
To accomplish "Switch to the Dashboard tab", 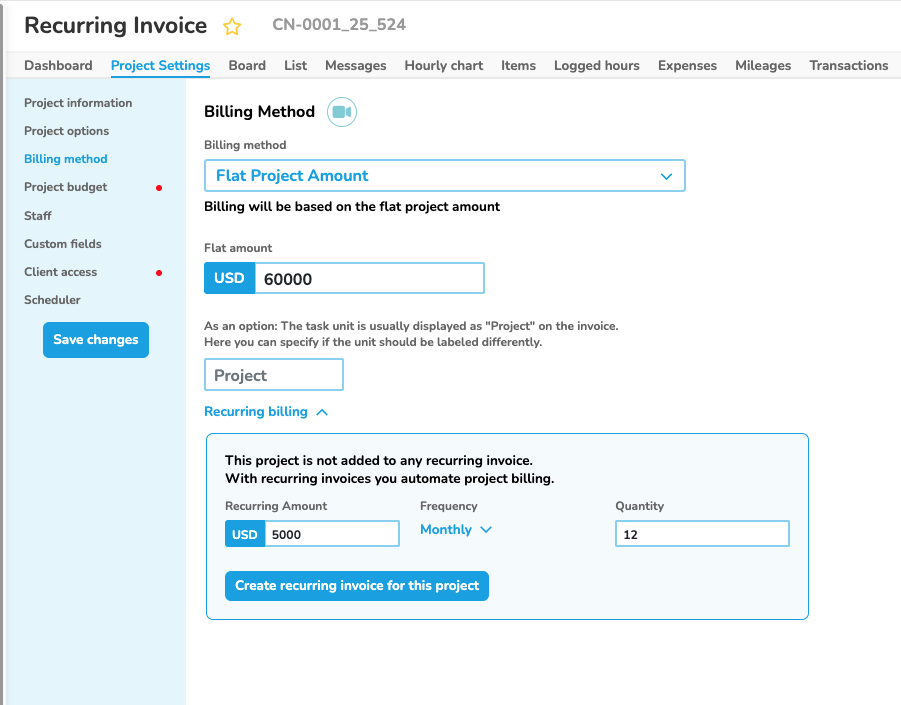I will tap(58, 65).
